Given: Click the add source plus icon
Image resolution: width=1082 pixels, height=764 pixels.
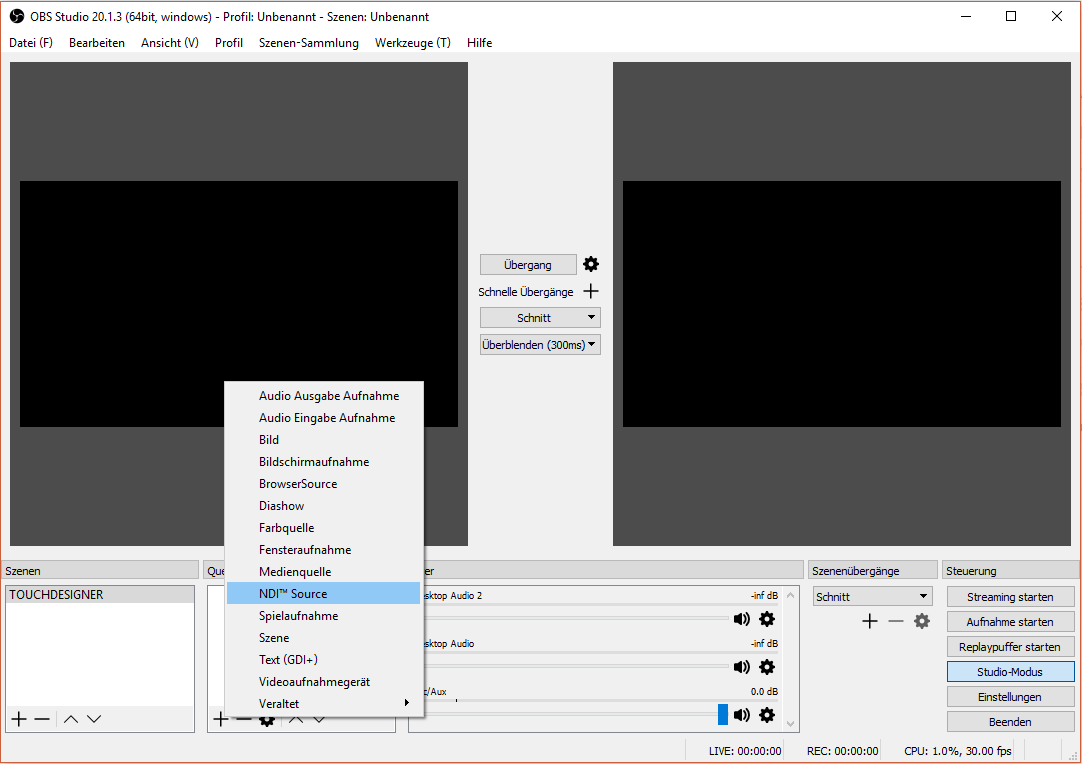Looking at the screenshot, I should point(220,719).
